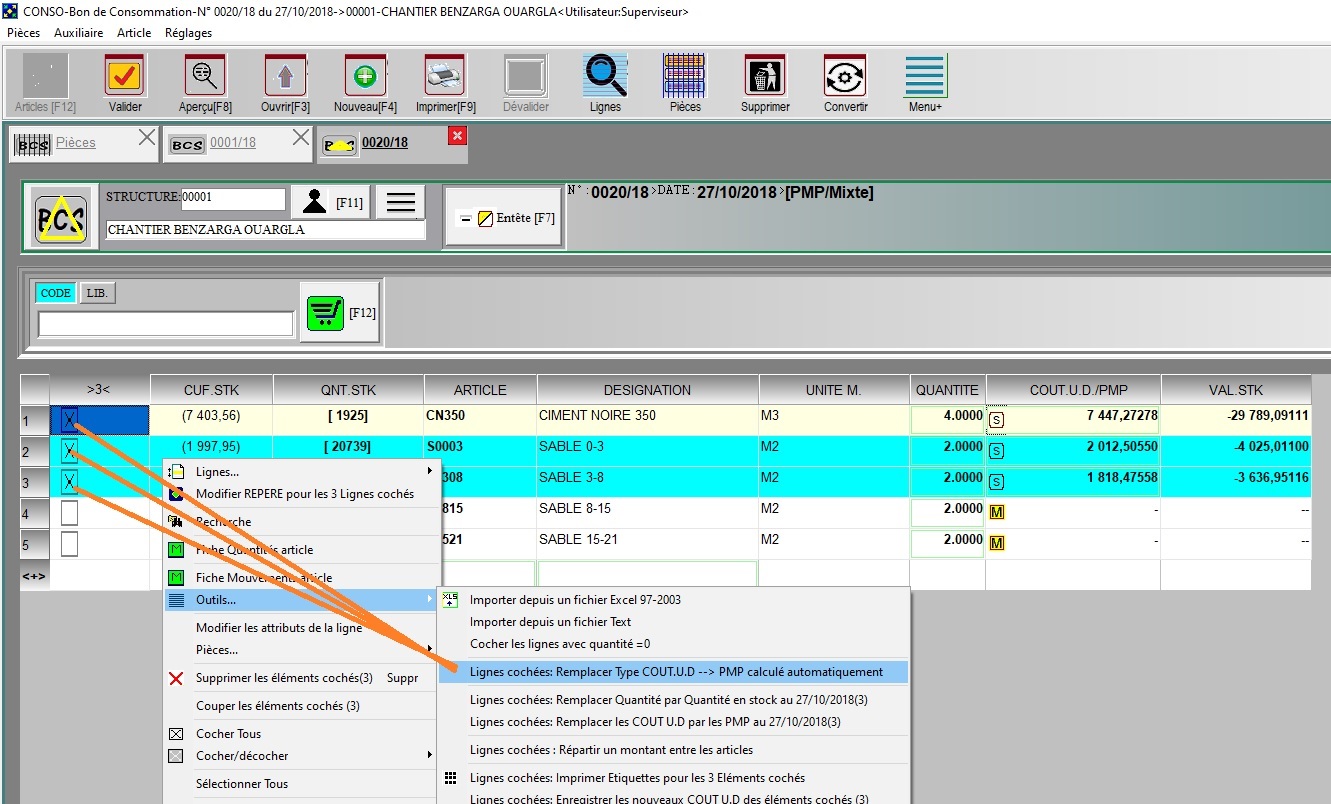This screenshot has height=804, width=1331.
Task: Open the Lignes magnifier icon
Action: pos(605,76)
